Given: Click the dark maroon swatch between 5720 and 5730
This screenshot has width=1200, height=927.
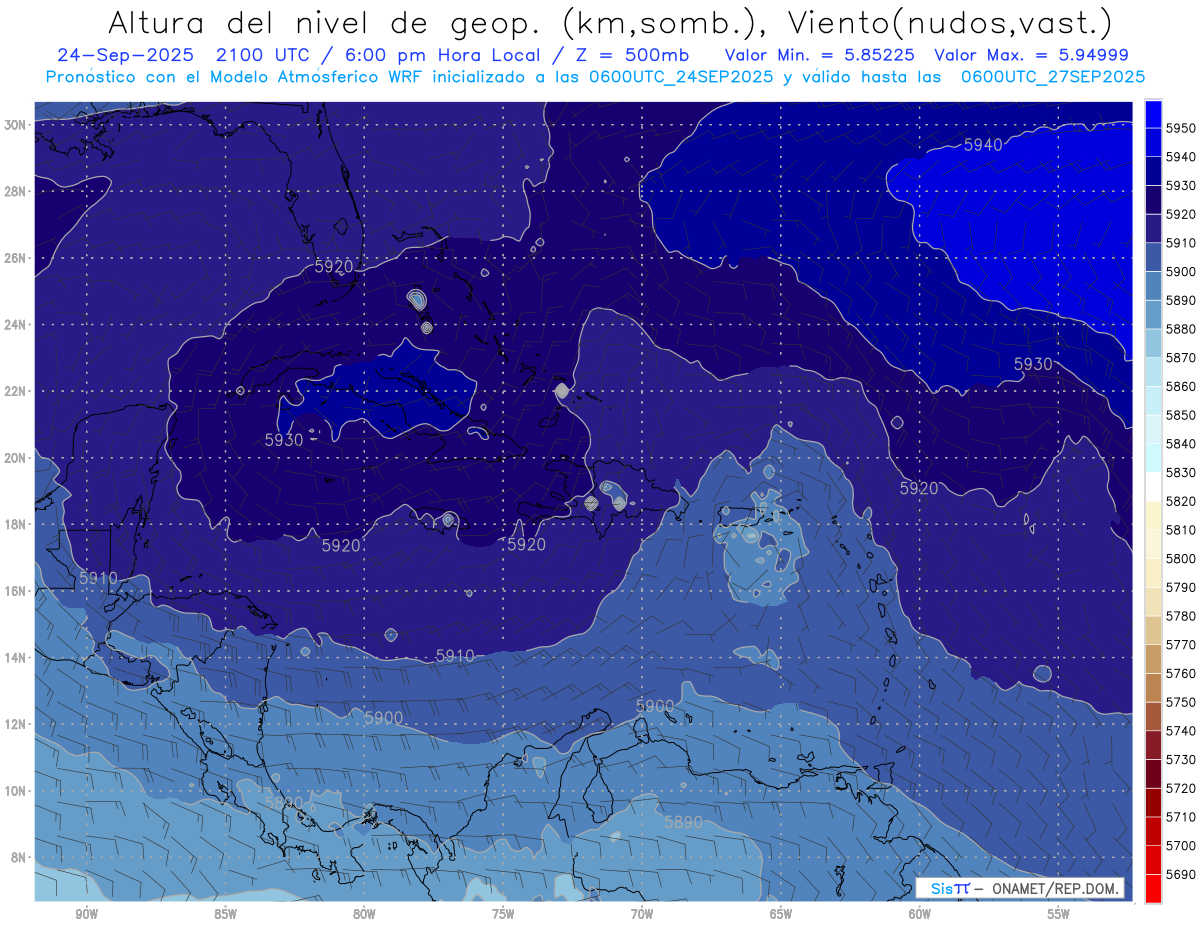Looking at the screenshot, I should (x=1153, y=774).
